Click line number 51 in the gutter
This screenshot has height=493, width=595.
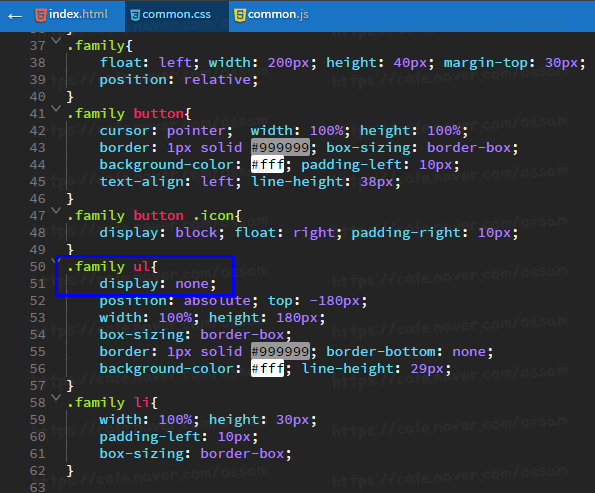[37, 284]
